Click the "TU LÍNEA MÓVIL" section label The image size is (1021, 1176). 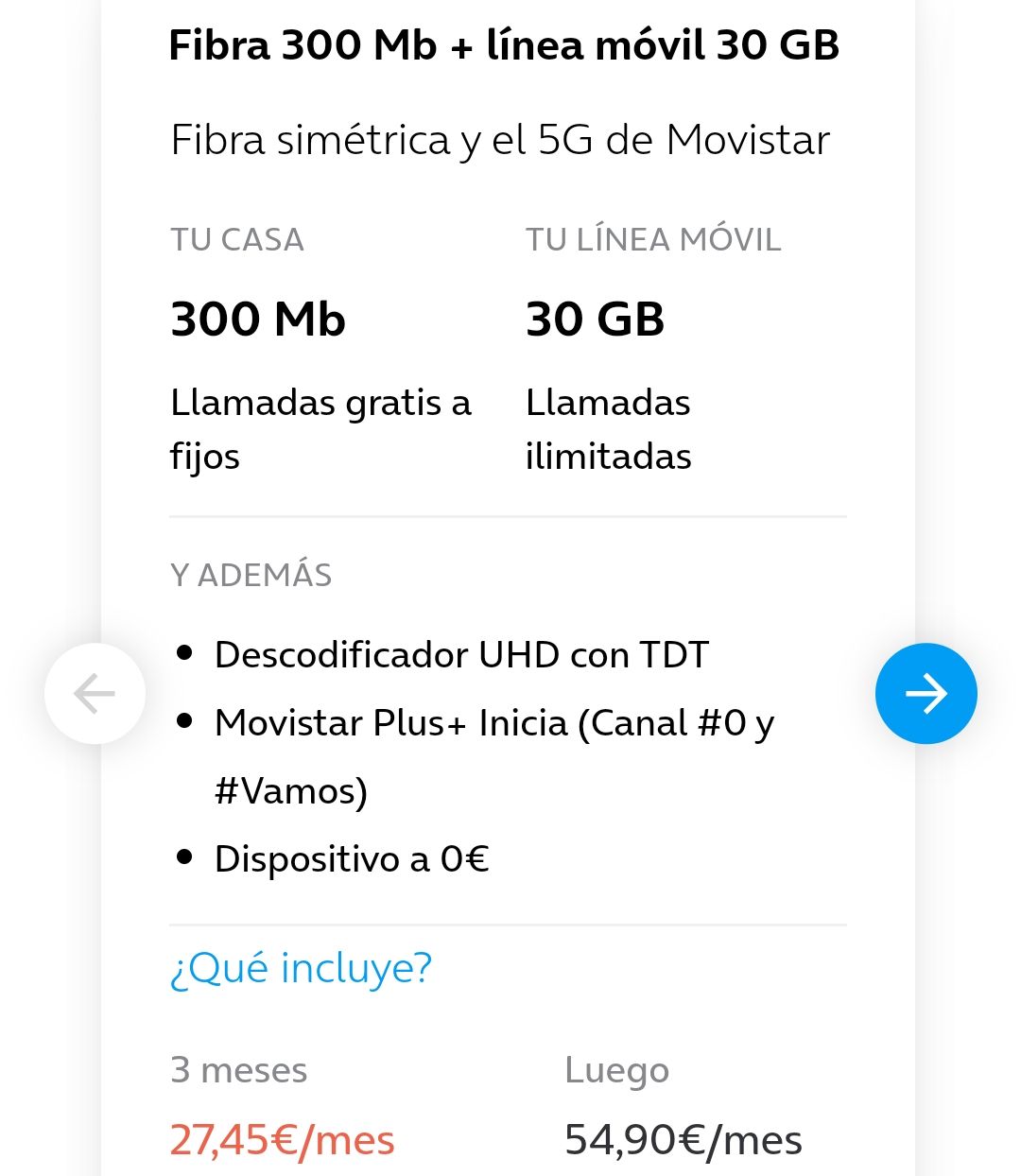tap(653, 240)
